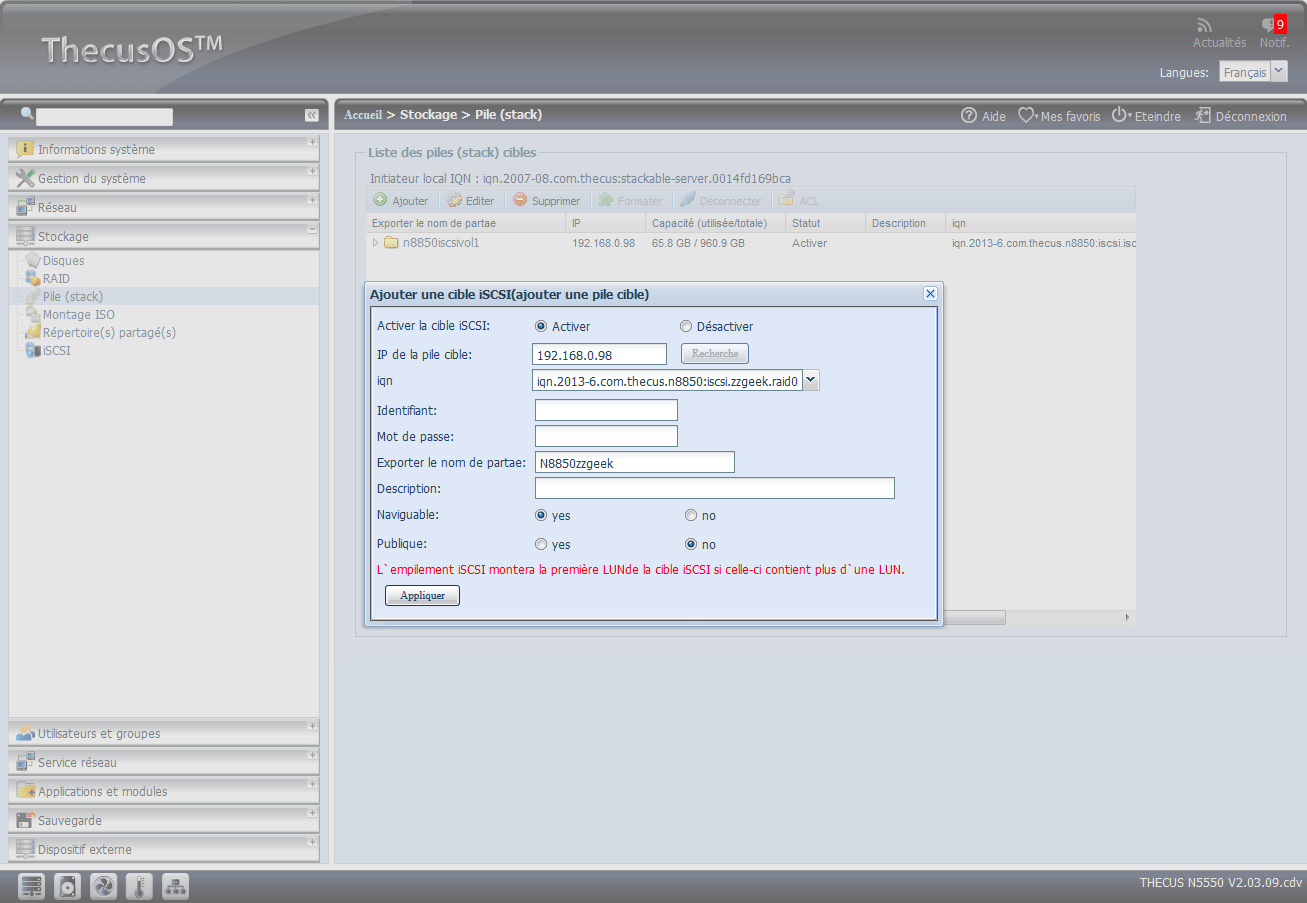Select the n8850iscsivol1 folder row
The height and width of the screenshot is (903, 1307).
point(751,243)
